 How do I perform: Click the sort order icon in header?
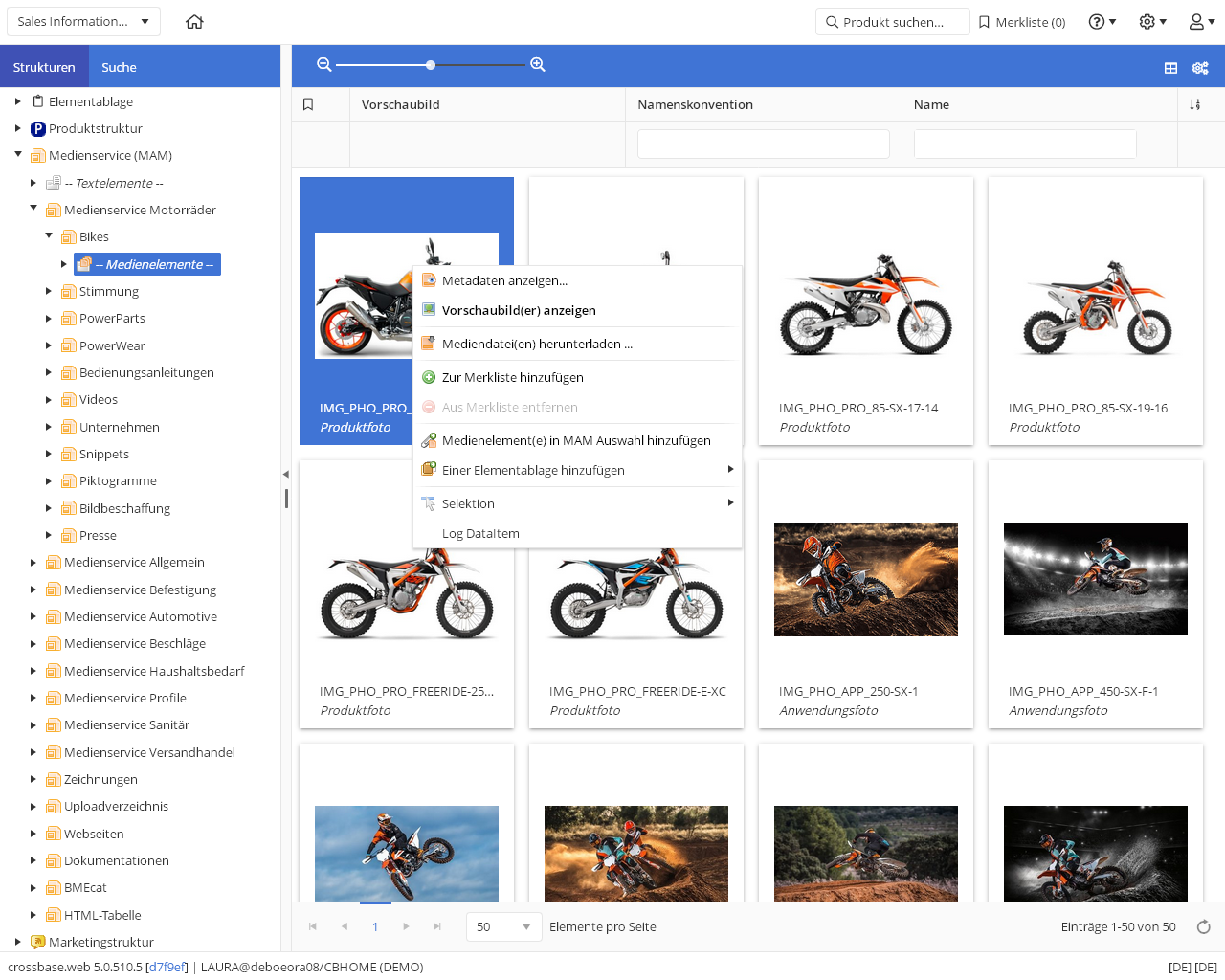(x=1195, y=104)
